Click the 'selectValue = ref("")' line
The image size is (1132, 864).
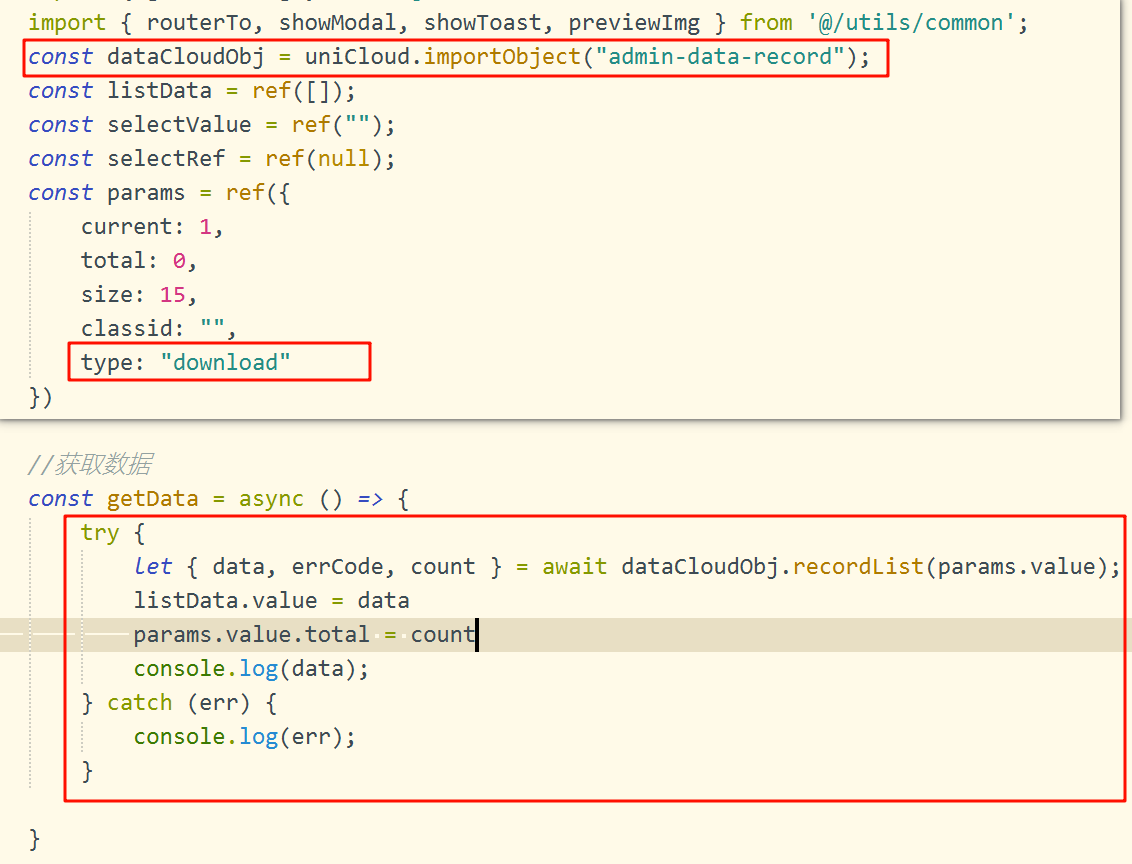pyautogui.click(x=212, y=126)
